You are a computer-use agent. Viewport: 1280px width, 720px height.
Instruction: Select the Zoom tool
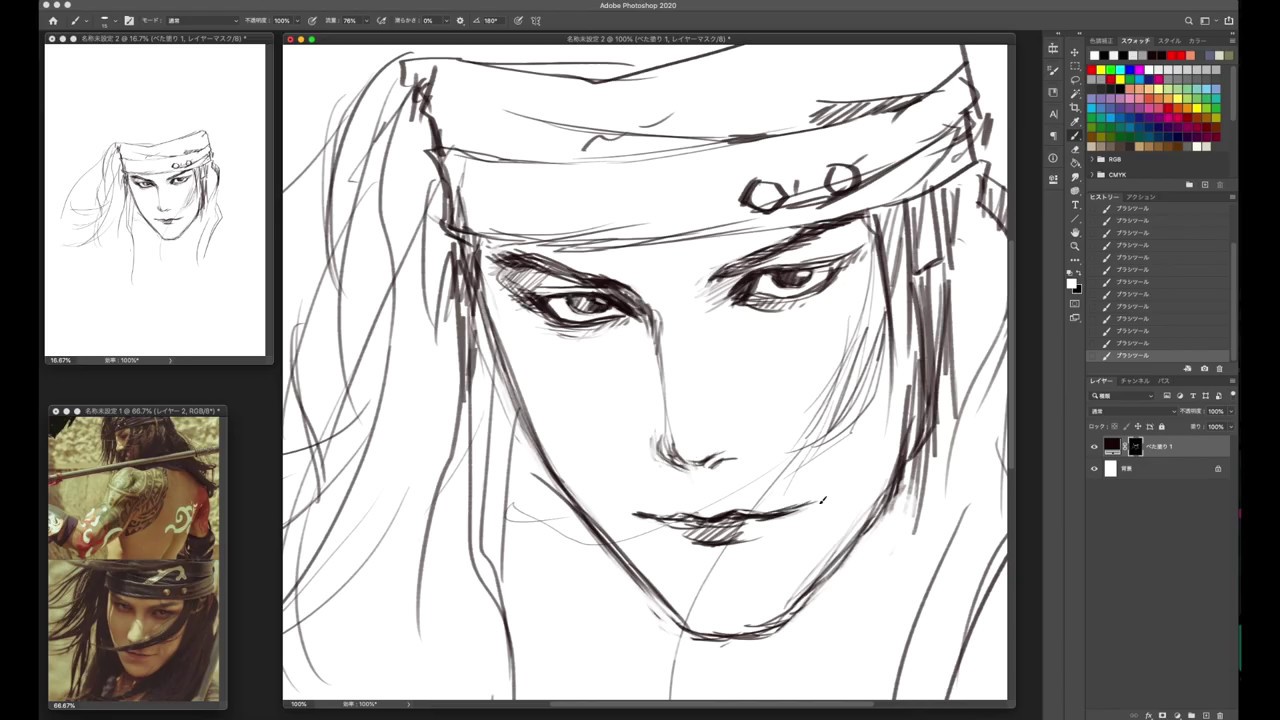click(1075, 246)
